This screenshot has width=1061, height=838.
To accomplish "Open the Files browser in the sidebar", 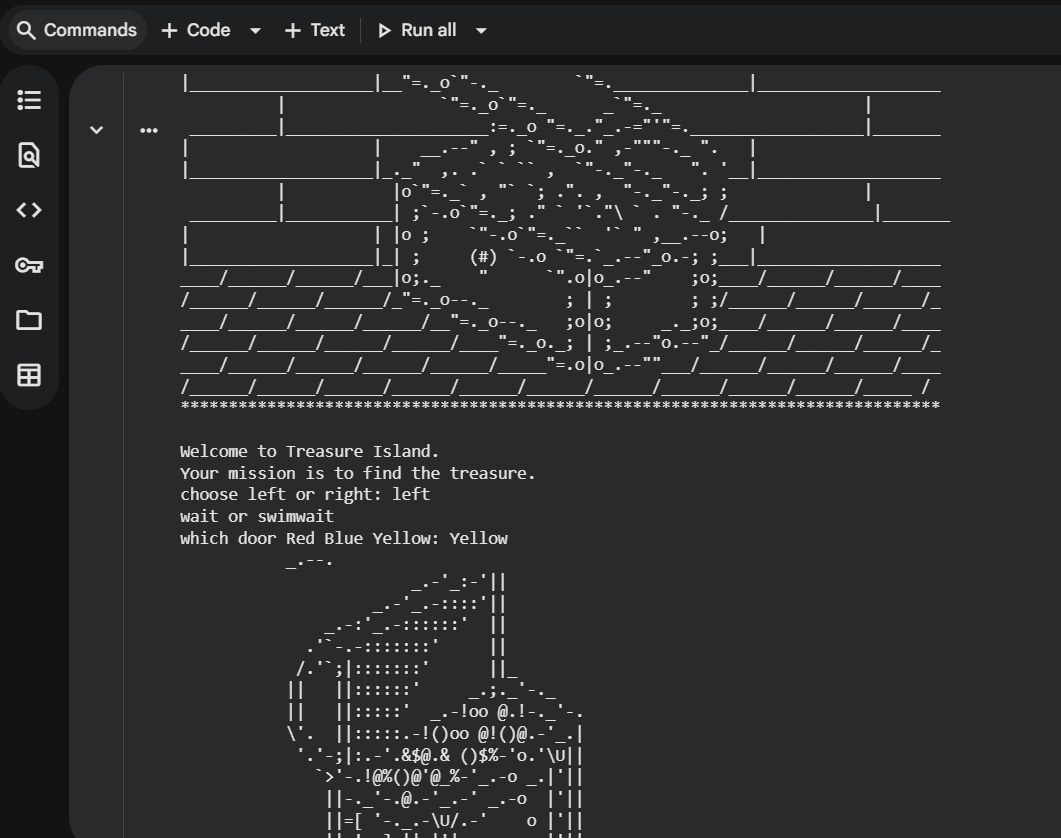I will pos(29,320).
